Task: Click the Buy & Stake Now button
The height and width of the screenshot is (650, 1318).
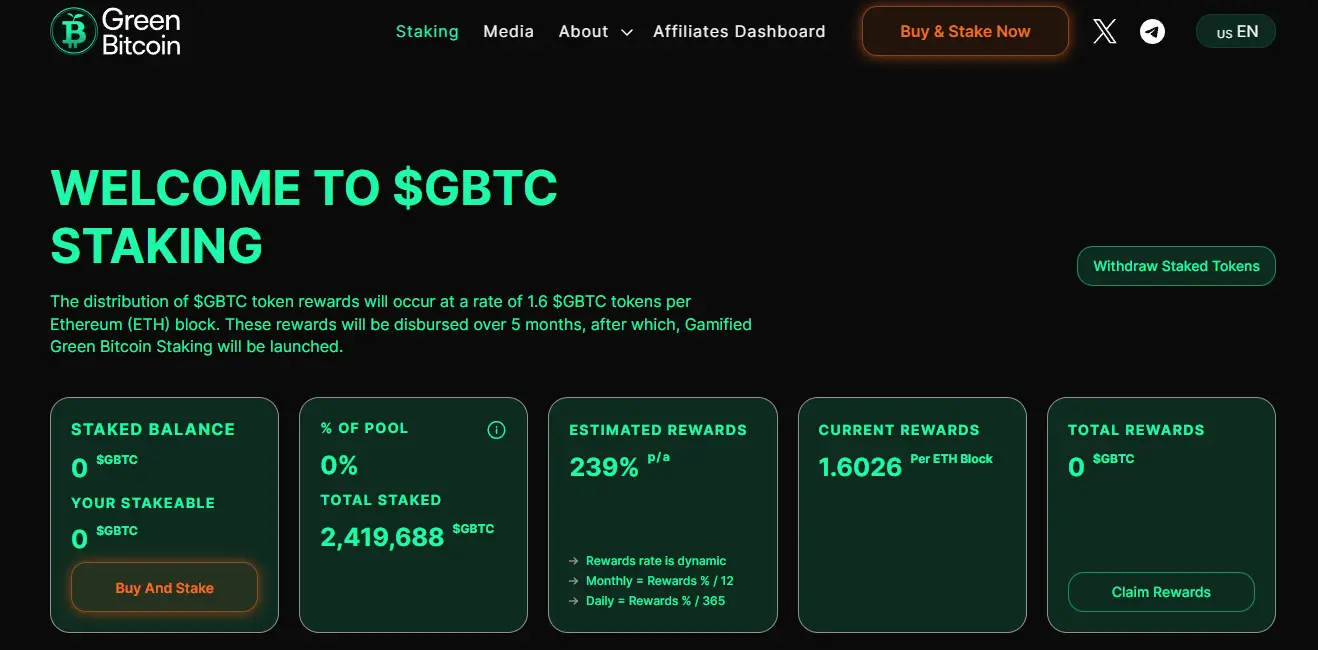Action: tap(965, 31)
